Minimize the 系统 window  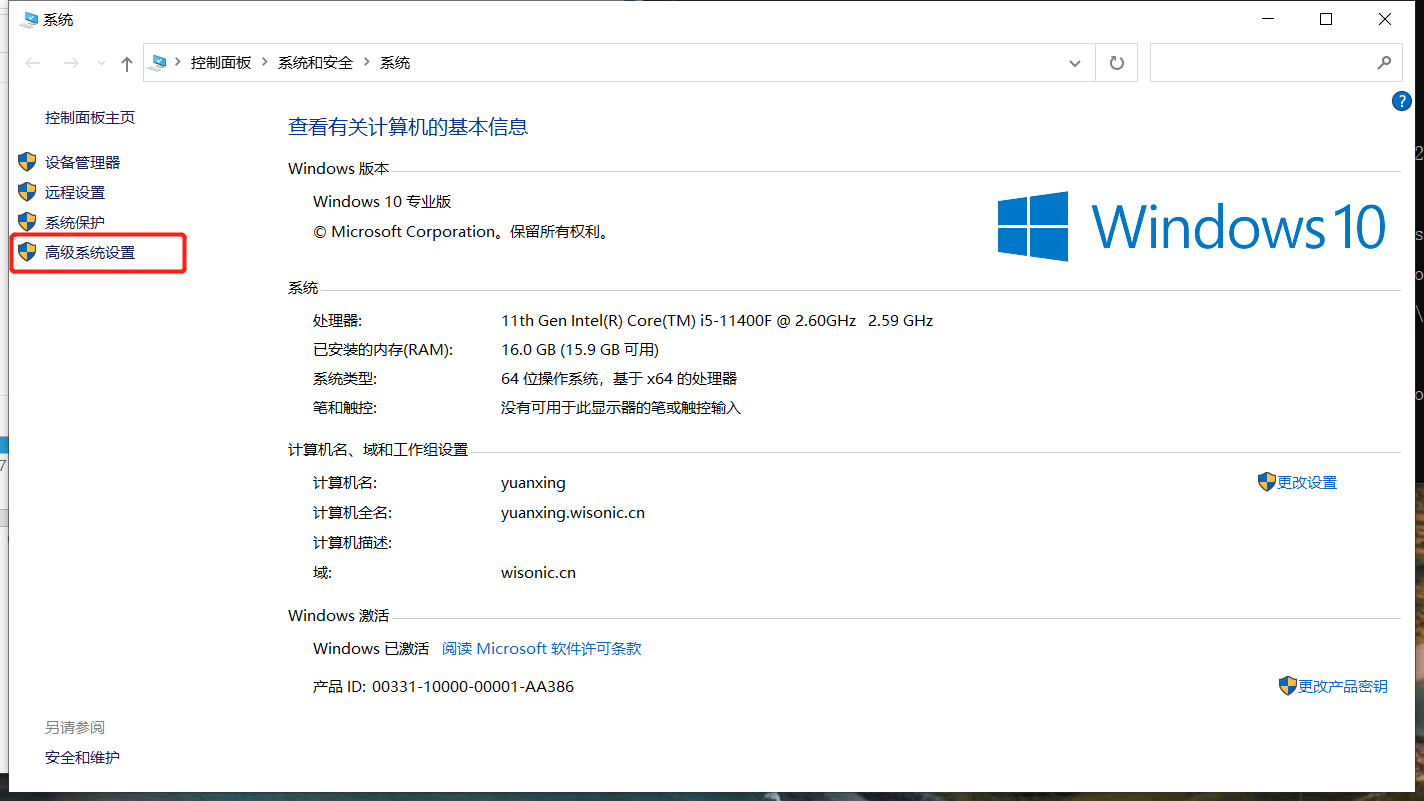pyautogui.click(x=1268, y=19)
